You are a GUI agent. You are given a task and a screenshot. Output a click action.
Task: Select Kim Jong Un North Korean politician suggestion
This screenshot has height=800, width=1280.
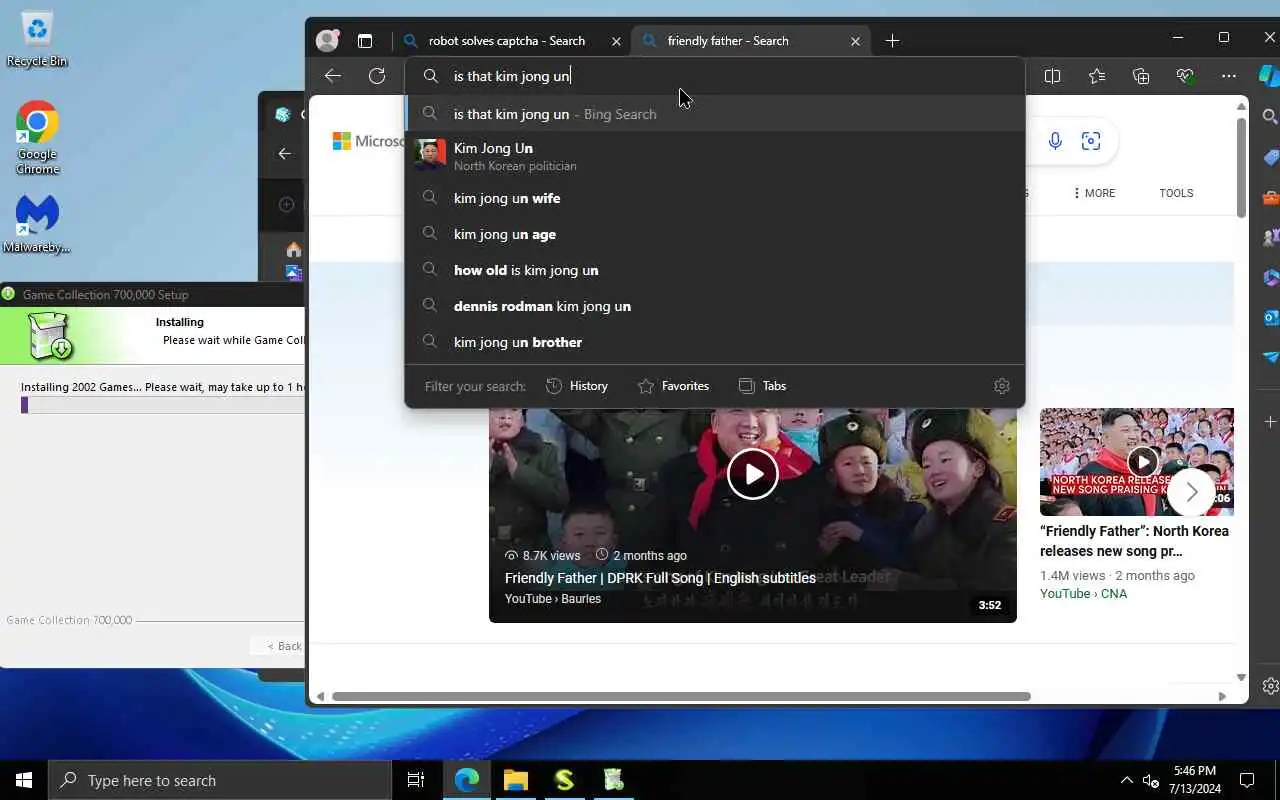715,156
